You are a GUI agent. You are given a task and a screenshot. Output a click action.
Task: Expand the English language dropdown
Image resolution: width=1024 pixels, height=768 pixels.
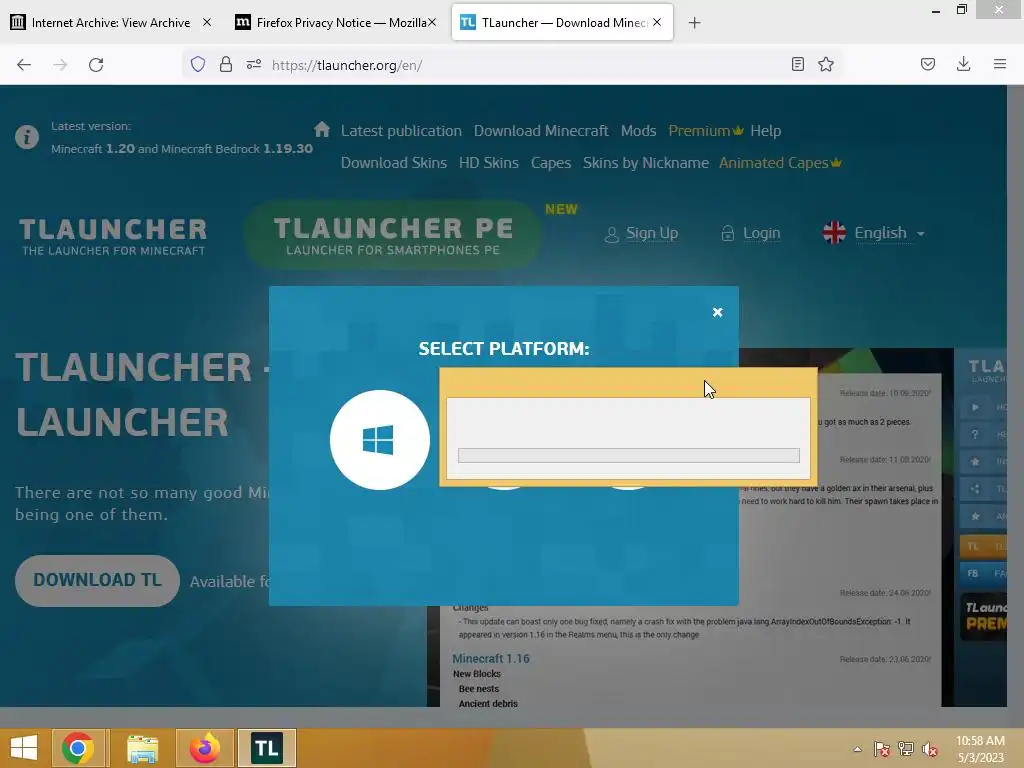click(874, 232)
